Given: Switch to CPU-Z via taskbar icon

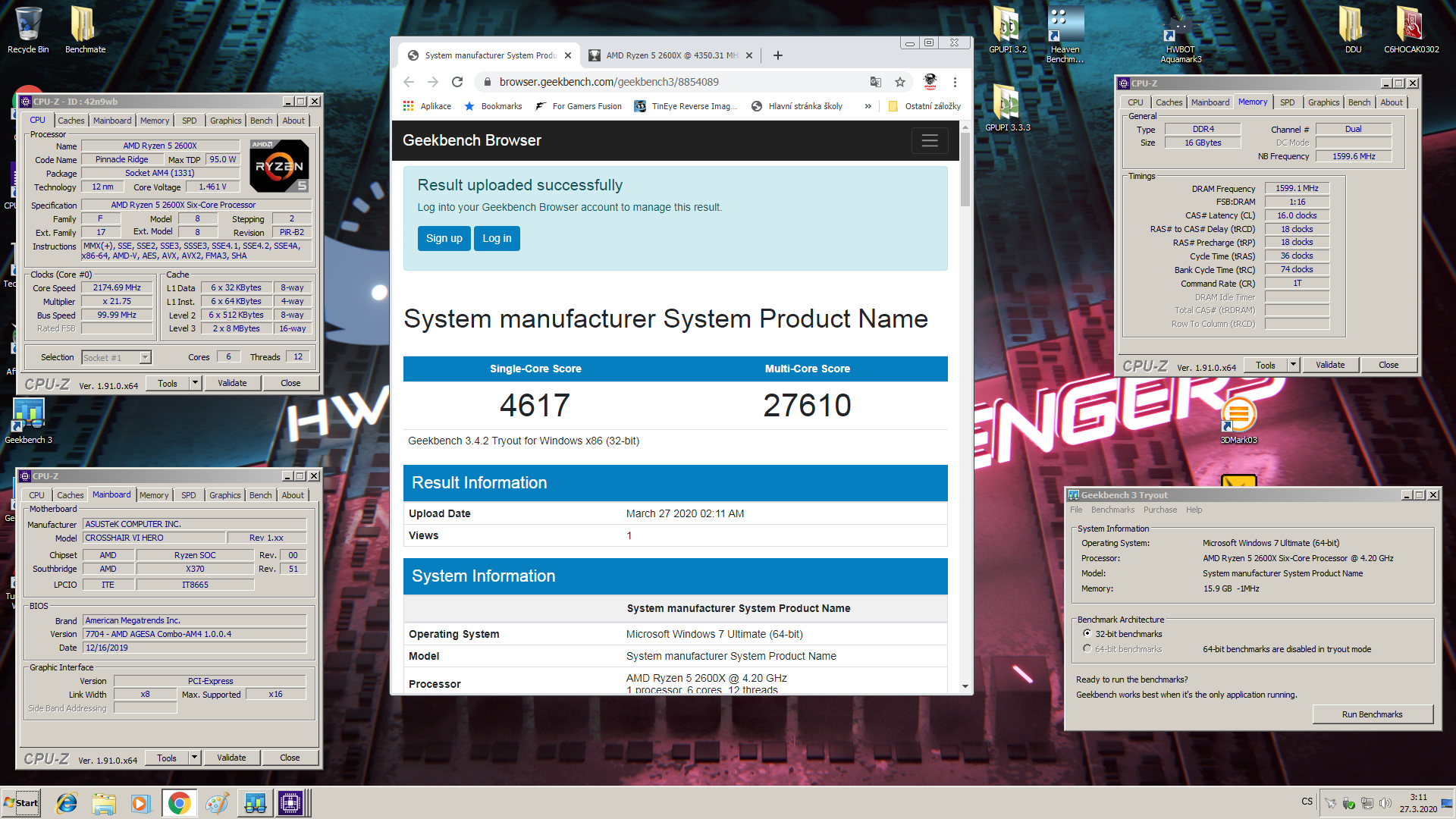Looking at the screenshot, I should point(290,803).
